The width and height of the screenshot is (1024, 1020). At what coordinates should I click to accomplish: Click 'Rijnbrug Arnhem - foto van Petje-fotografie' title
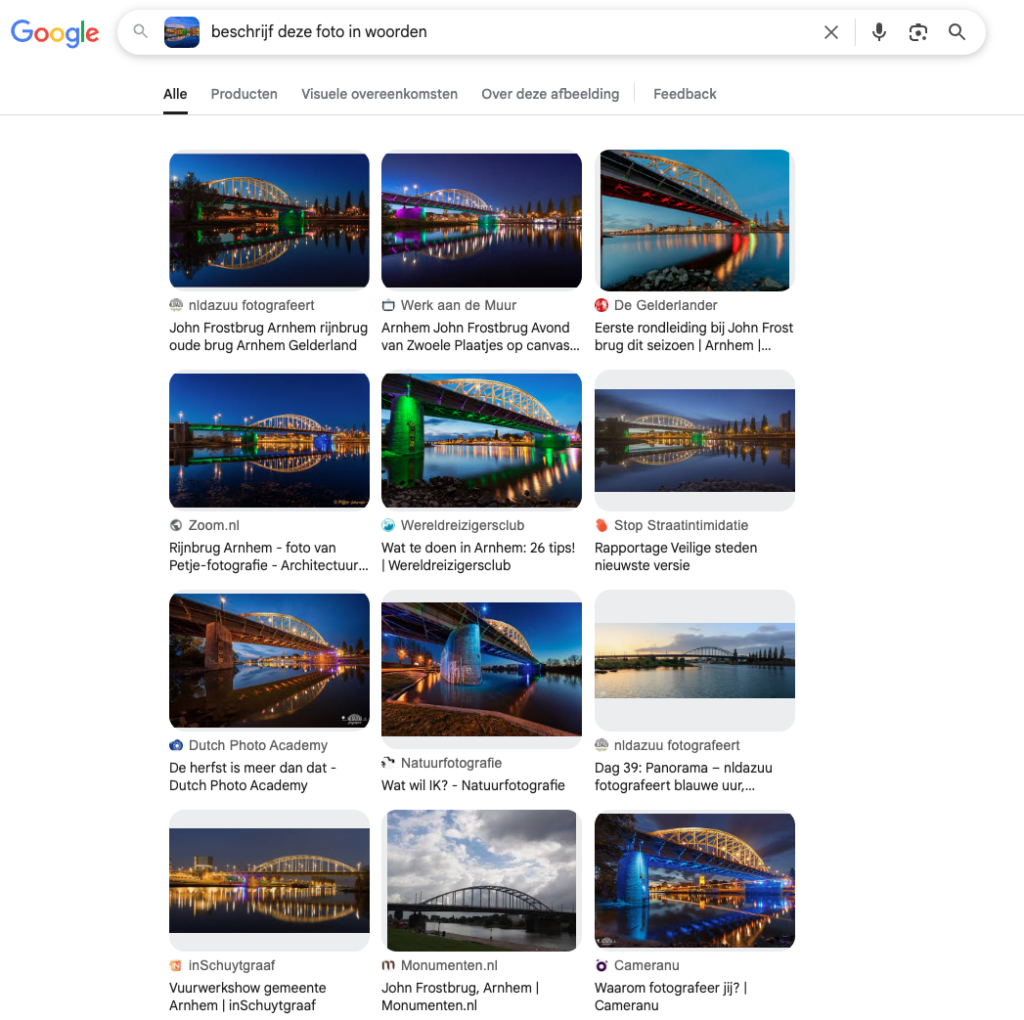click(x=268, y=556)
